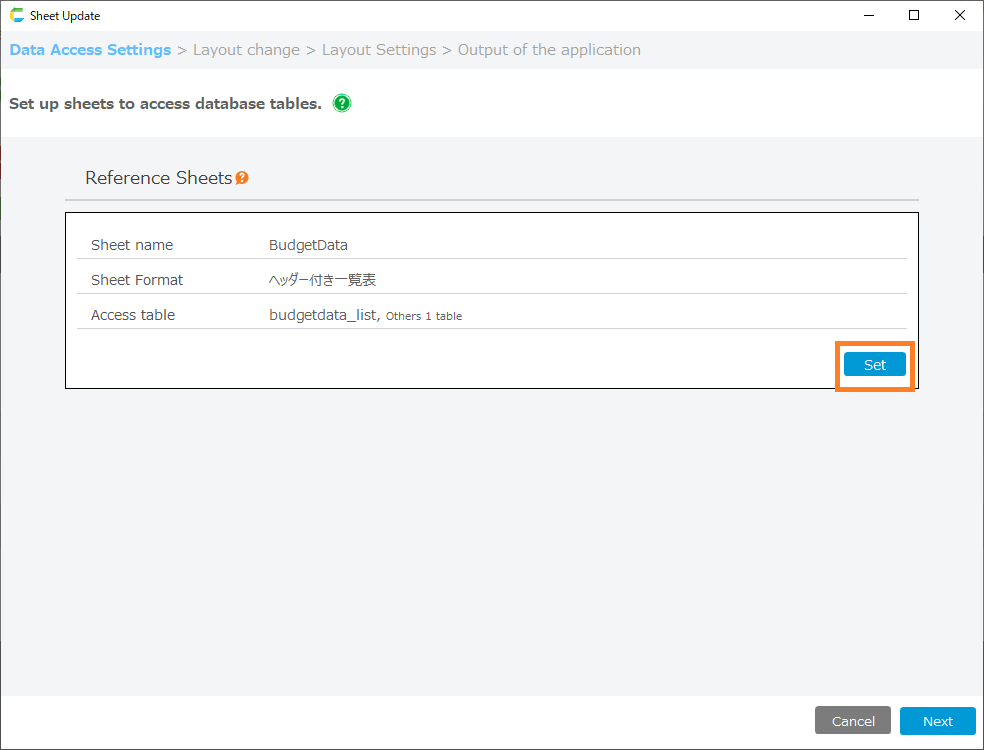Minimize the Sheet Update window
The width and height of the screenshot is (984, 750).
(x=868, y=15)
